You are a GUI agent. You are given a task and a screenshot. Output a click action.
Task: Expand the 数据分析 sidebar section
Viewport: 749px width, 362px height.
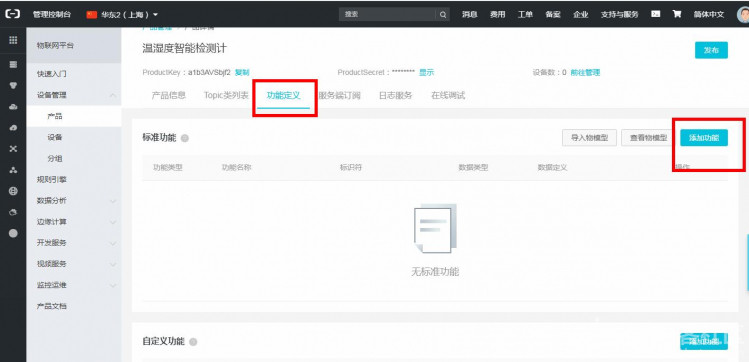click(x=113, y=201)
